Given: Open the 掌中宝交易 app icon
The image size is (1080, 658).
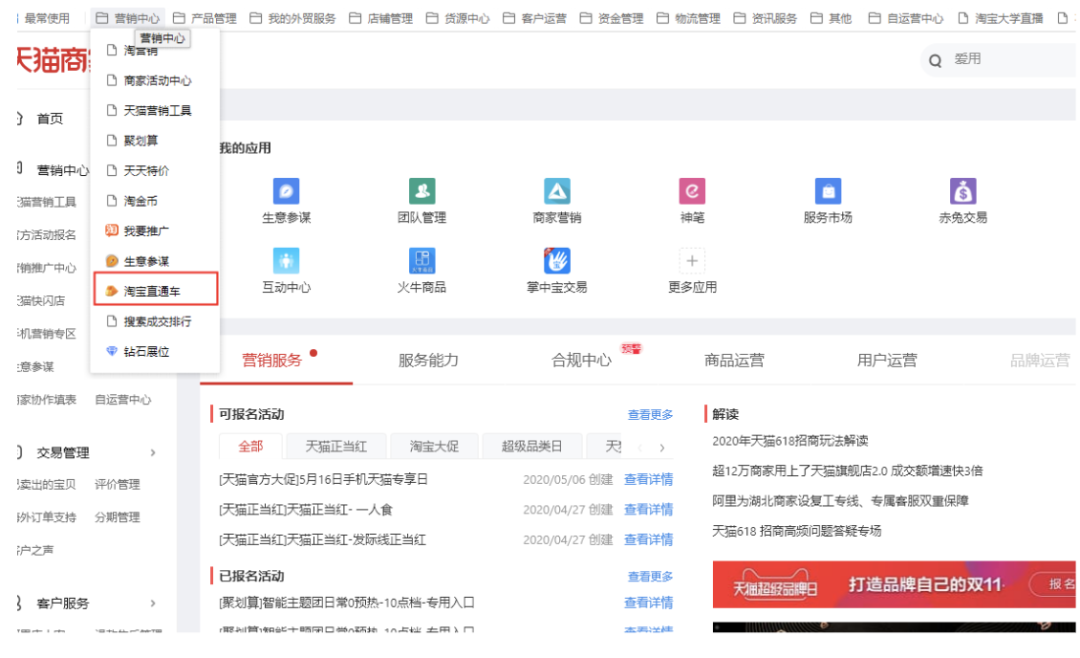Looking at the screenshot, I should click(x=557, y=263).
